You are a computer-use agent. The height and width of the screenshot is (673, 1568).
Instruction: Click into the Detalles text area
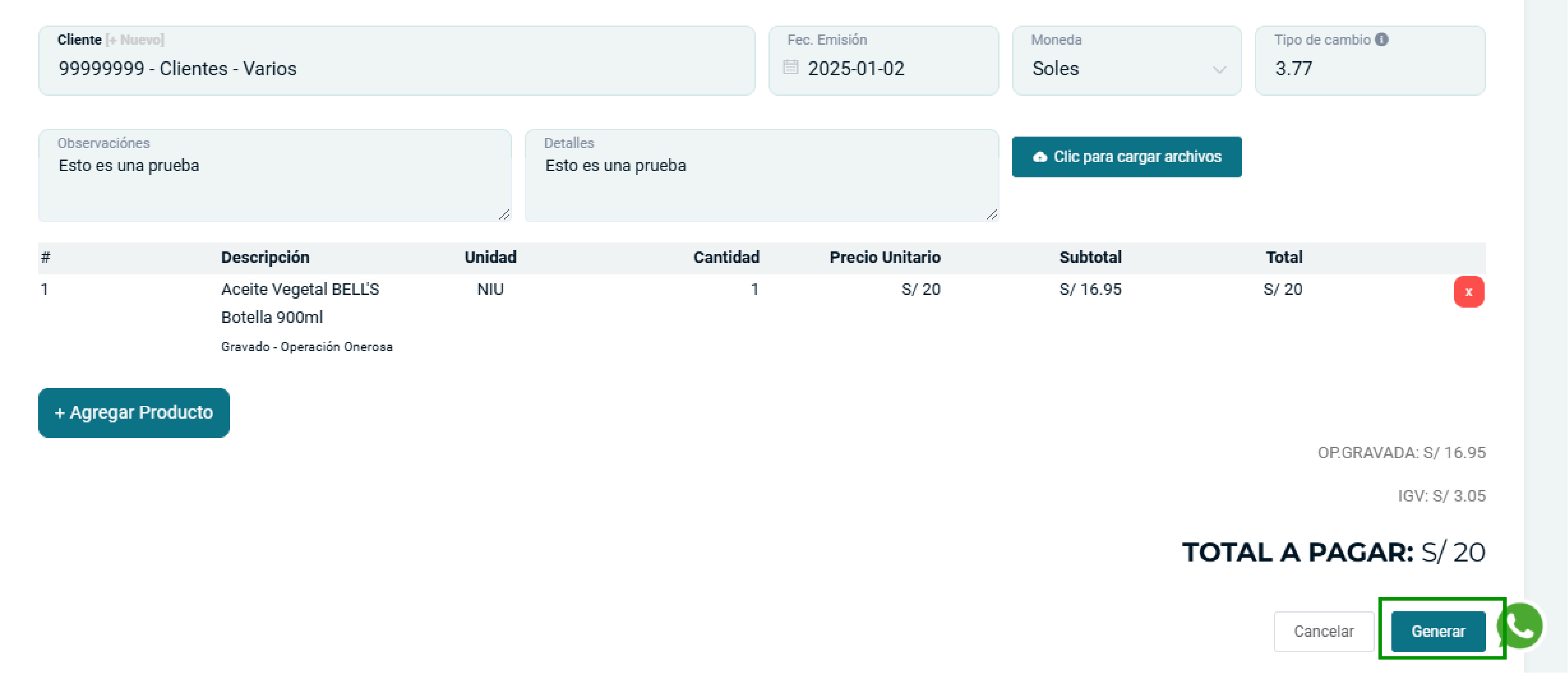[761, 183]
